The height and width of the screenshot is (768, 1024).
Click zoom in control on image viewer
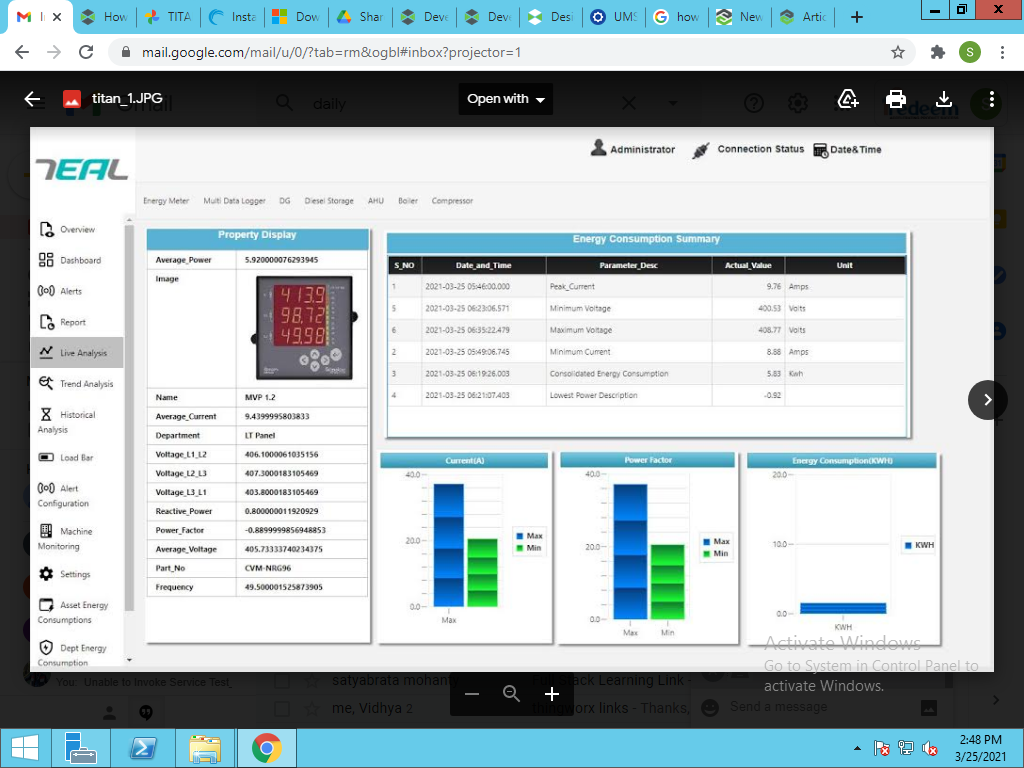[551, 694]
